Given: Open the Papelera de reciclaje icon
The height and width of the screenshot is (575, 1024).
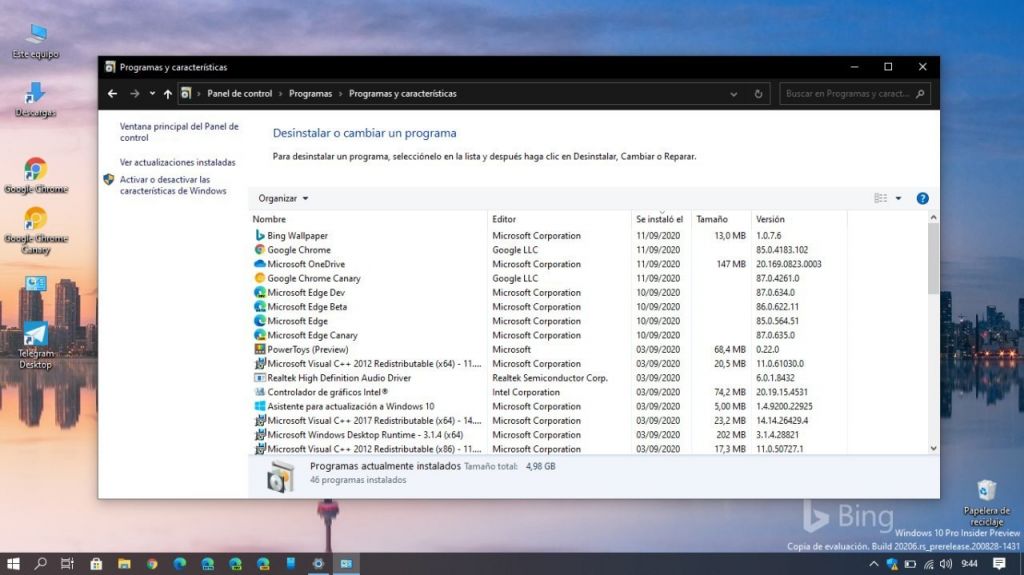Looking at the screenshot, I should pyautogui.click(x=986, y=498).
